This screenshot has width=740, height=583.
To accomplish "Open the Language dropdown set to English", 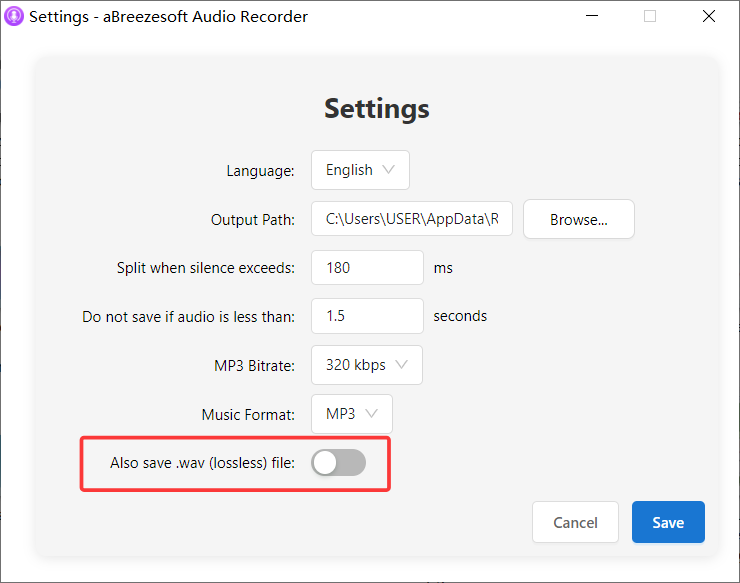I will coord(360,170).
